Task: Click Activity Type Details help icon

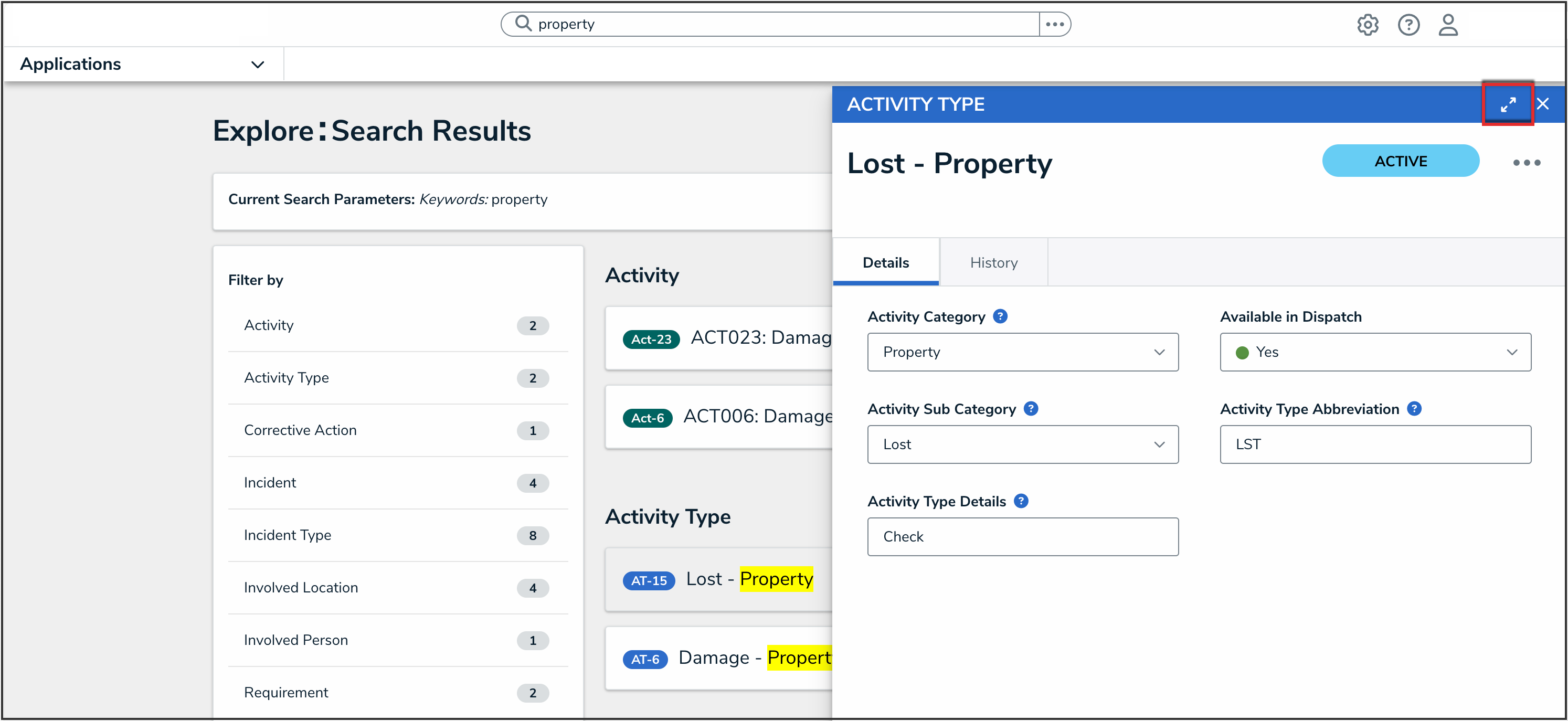Action: pos(1021,501)
